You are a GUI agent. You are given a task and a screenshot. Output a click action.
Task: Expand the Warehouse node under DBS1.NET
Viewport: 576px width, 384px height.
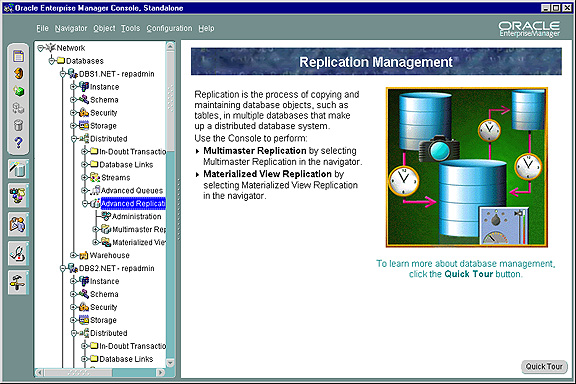coord(73,255)
